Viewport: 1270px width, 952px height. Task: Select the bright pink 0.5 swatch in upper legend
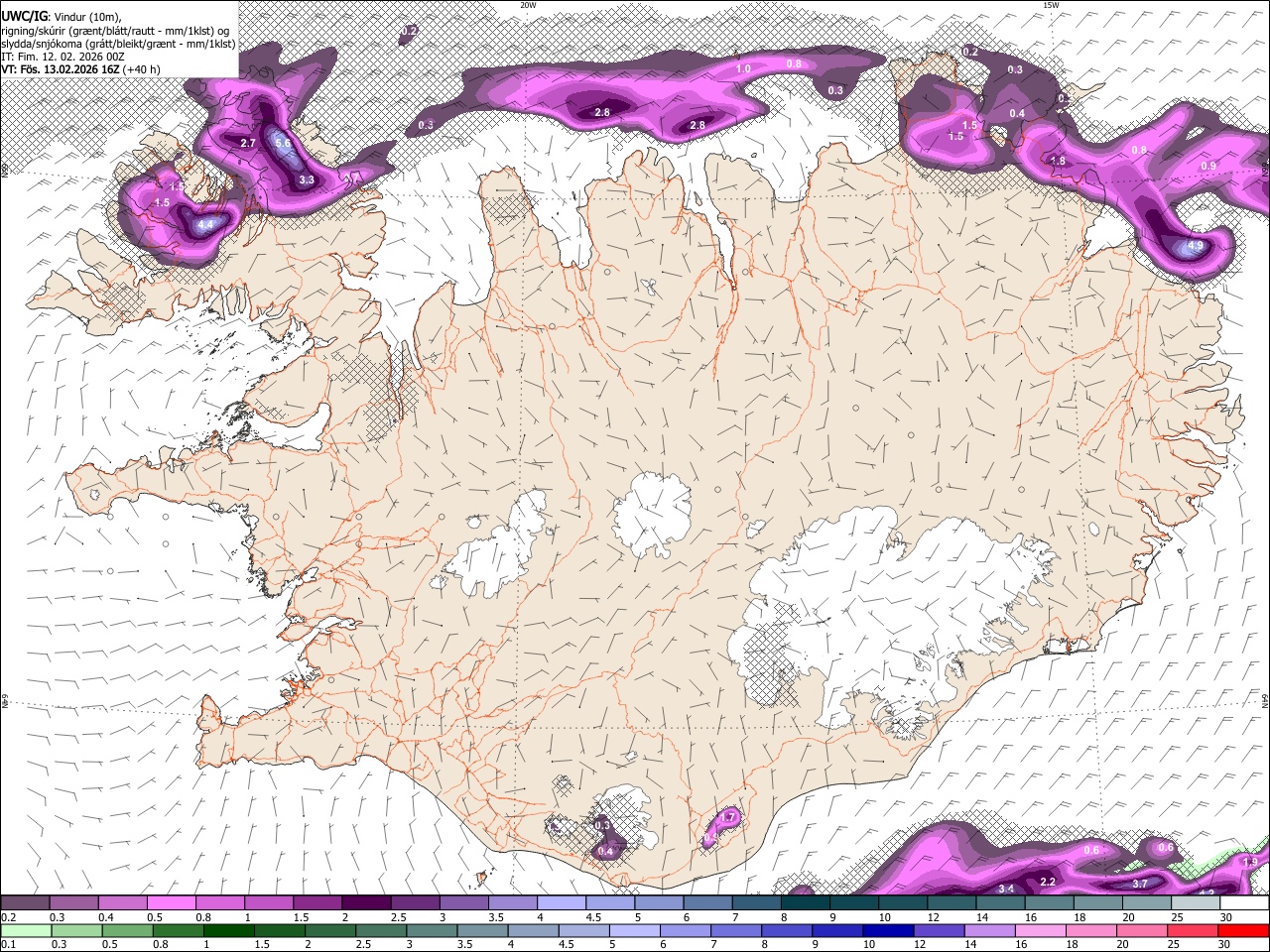pyautogui.click(x=171, y=903)
